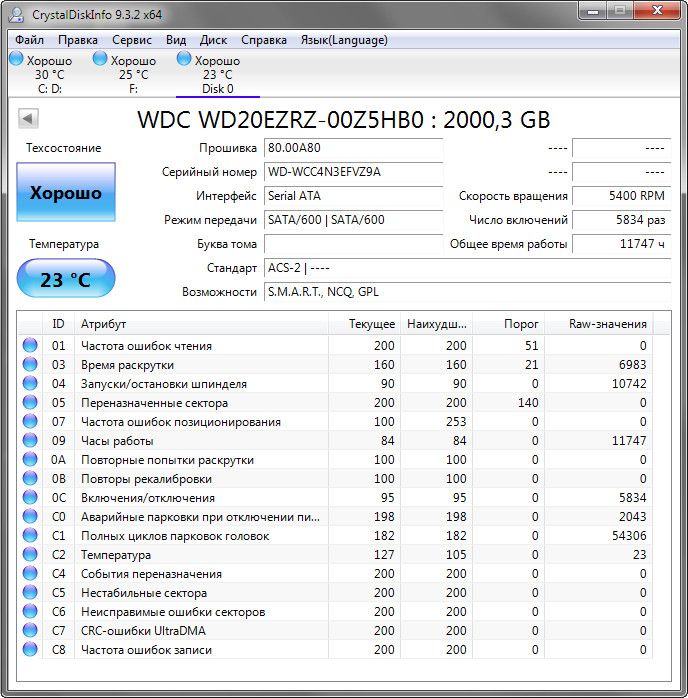Click status orb for attribute 0A row
The height and width of the screenshot is (698, 688).
pos(30,459)
